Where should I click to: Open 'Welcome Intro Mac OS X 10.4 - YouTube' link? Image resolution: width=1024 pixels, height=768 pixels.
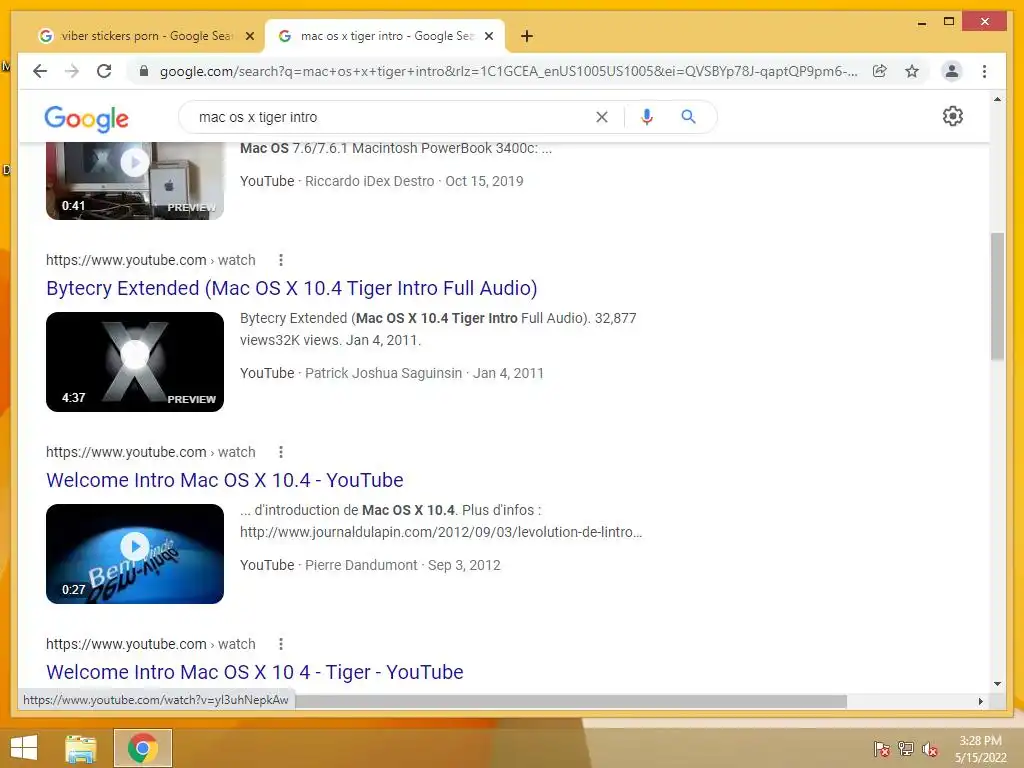225,480
